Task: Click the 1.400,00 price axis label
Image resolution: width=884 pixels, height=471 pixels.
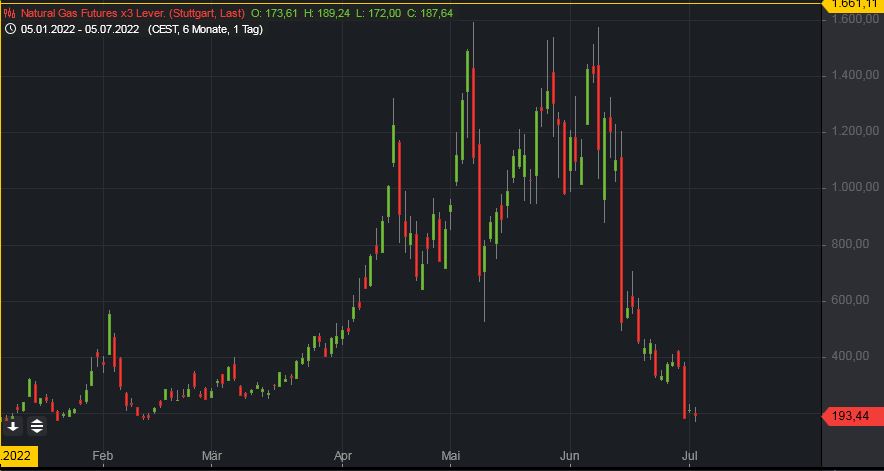Action: pyautogui.click(x=856, y=76)
